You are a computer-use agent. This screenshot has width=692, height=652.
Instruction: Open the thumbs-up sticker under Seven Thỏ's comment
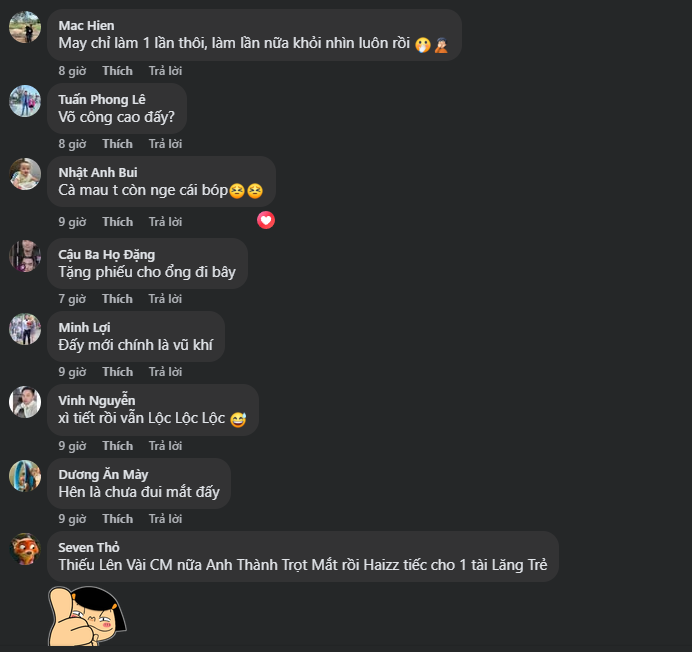click(87, 616)
